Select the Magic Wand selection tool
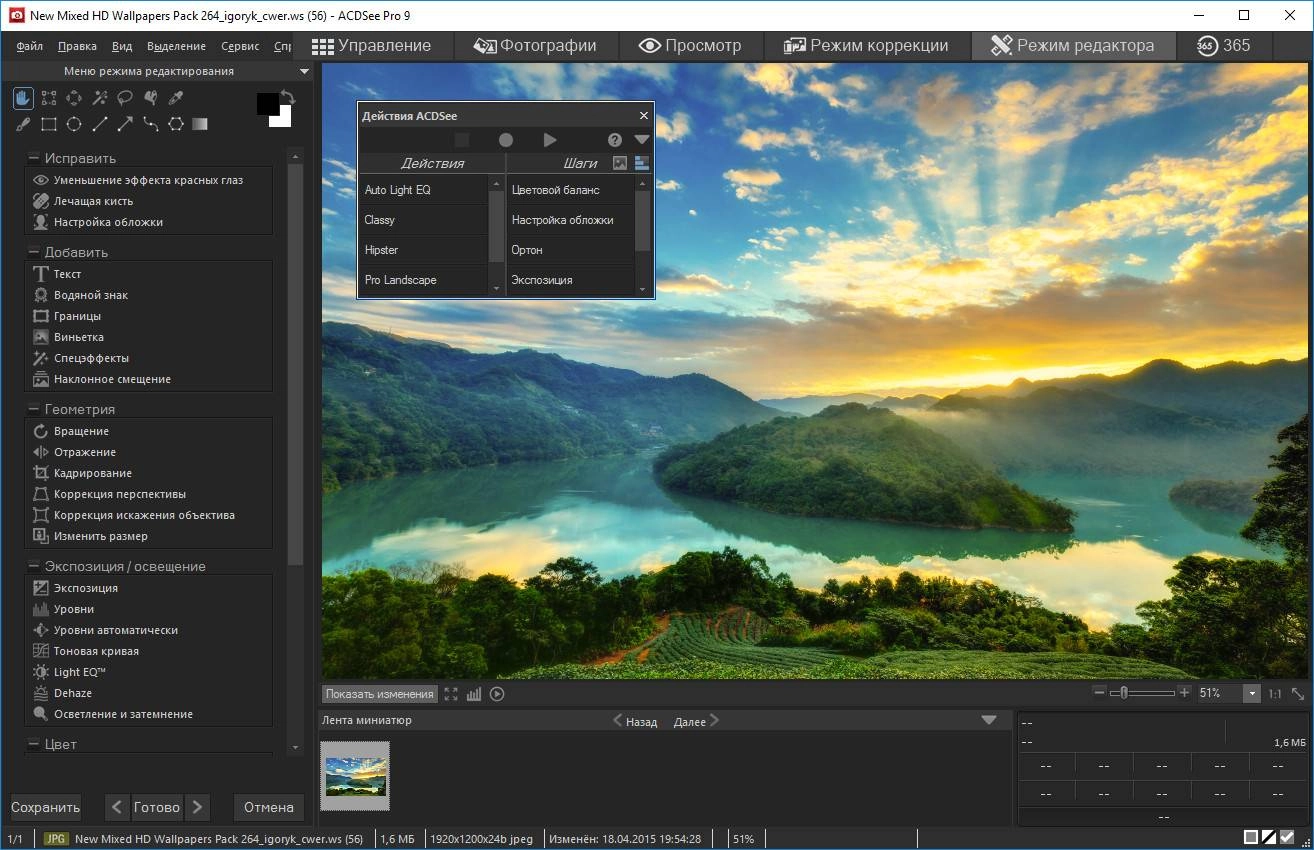Viewport: 1314px width, 850px height. coord(100,98)
